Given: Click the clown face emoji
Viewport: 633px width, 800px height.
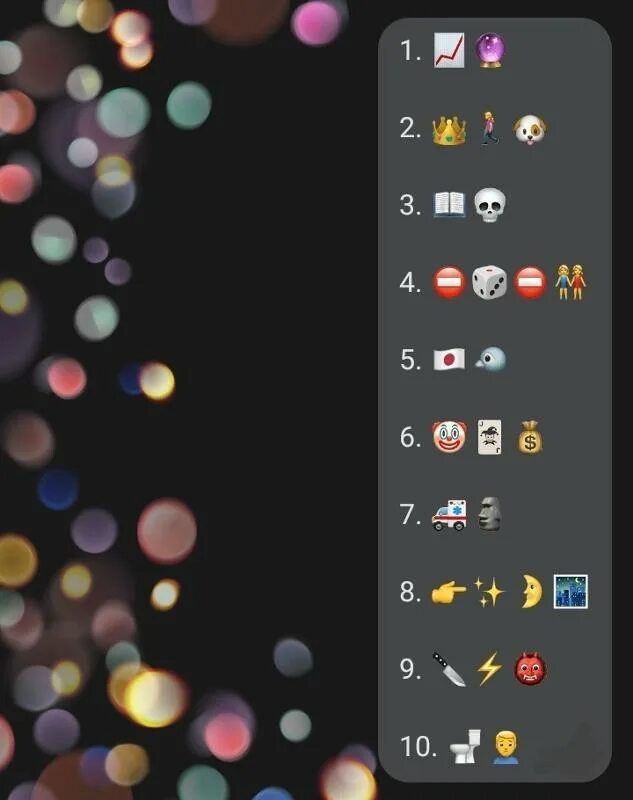Looking at the screenshot, I should [x=449, y=437].
